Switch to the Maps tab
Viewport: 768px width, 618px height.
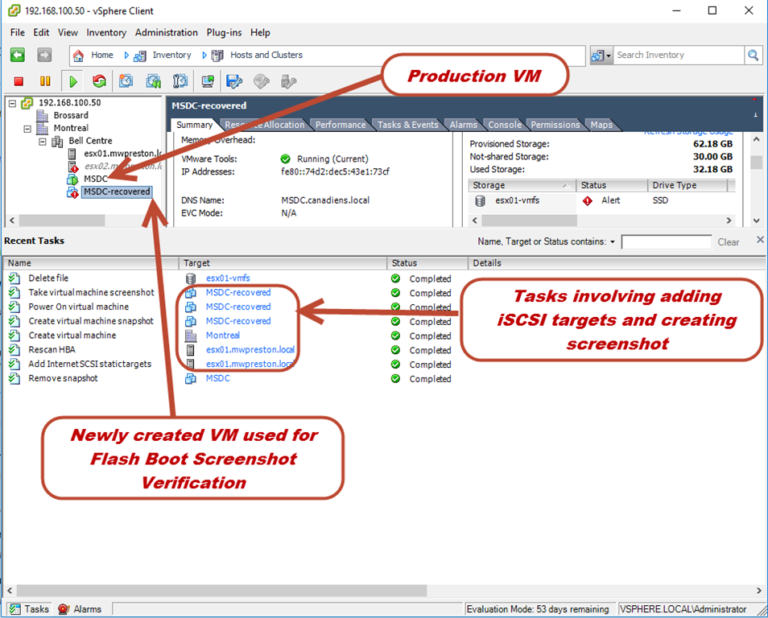pyautogui.click(x=601, y=125)
